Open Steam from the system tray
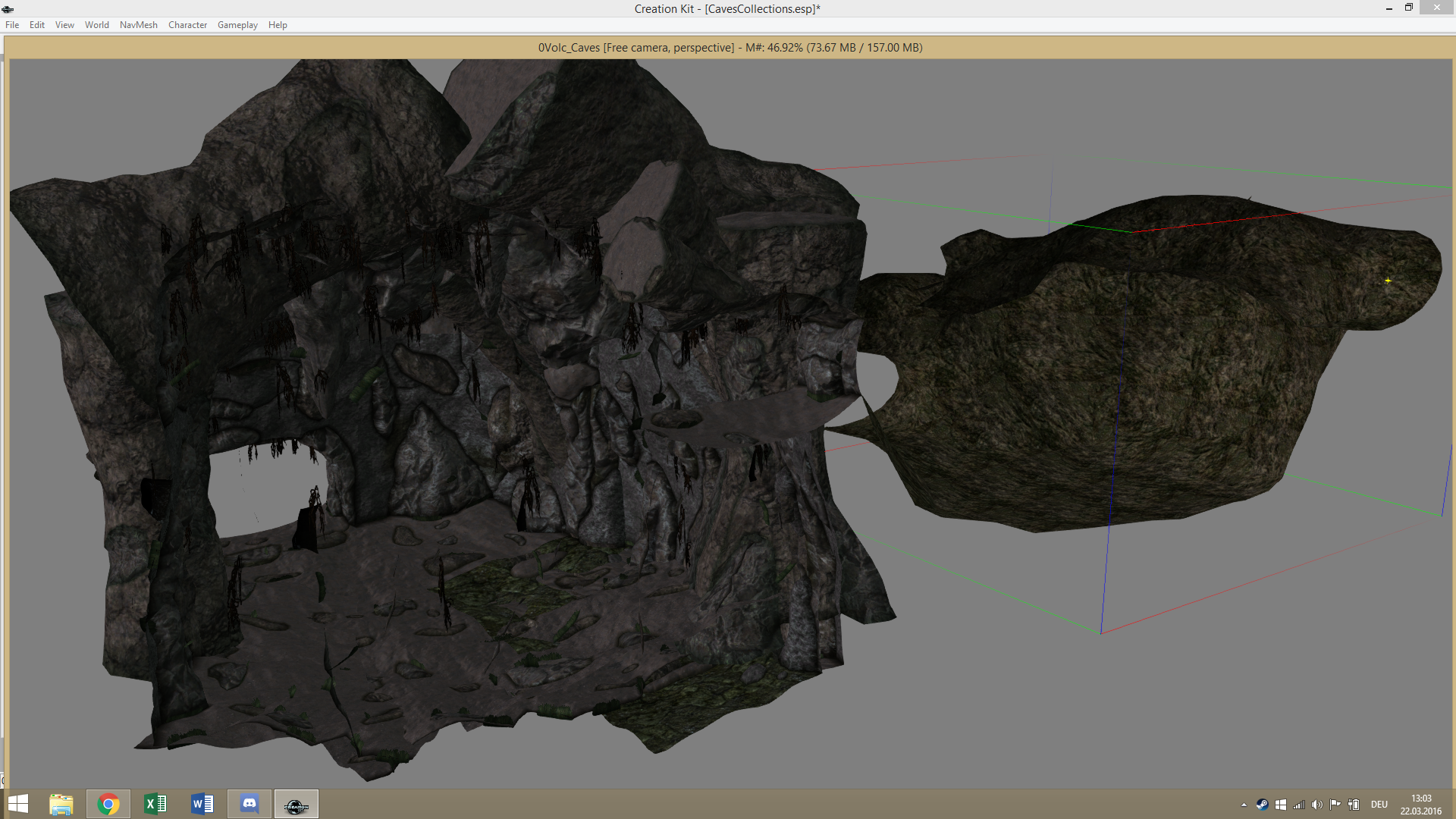Image resolution: width=1456 pixels, height=819 pixels. tap(1262, 805)
